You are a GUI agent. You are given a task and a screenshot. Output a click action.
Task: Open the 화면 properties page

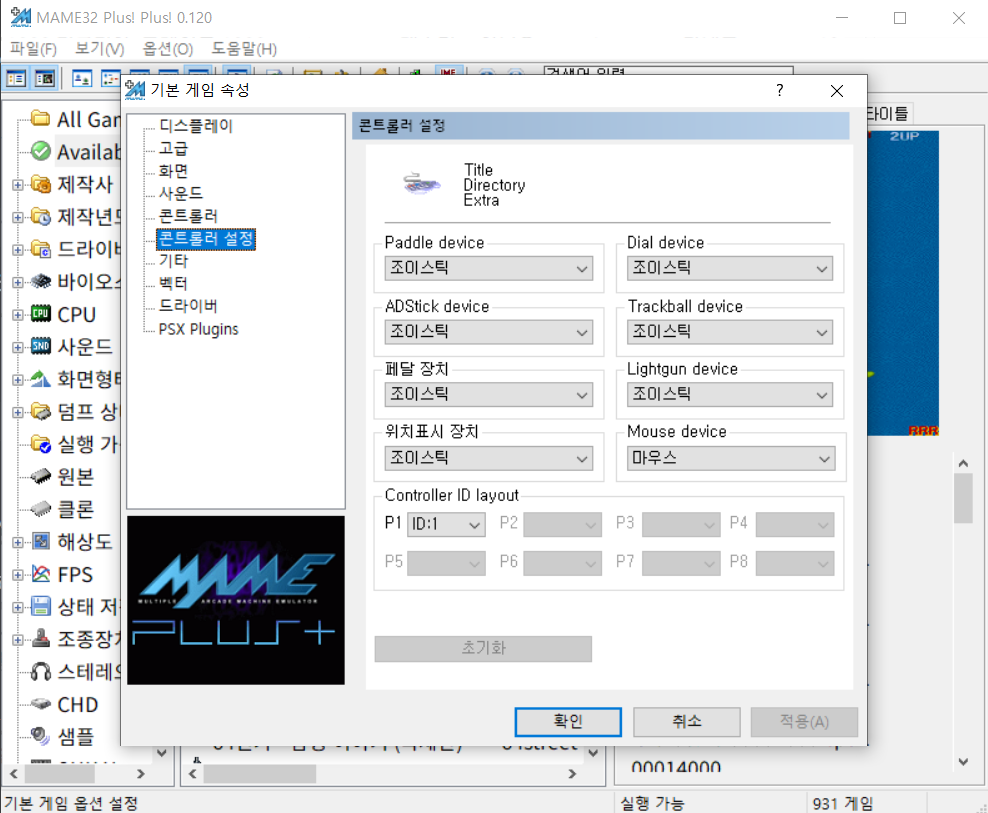click(173, 171)
